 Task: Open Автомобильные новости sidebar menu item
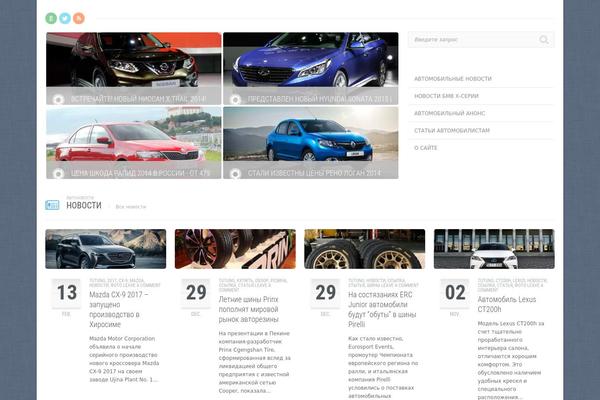pos(453,78)
